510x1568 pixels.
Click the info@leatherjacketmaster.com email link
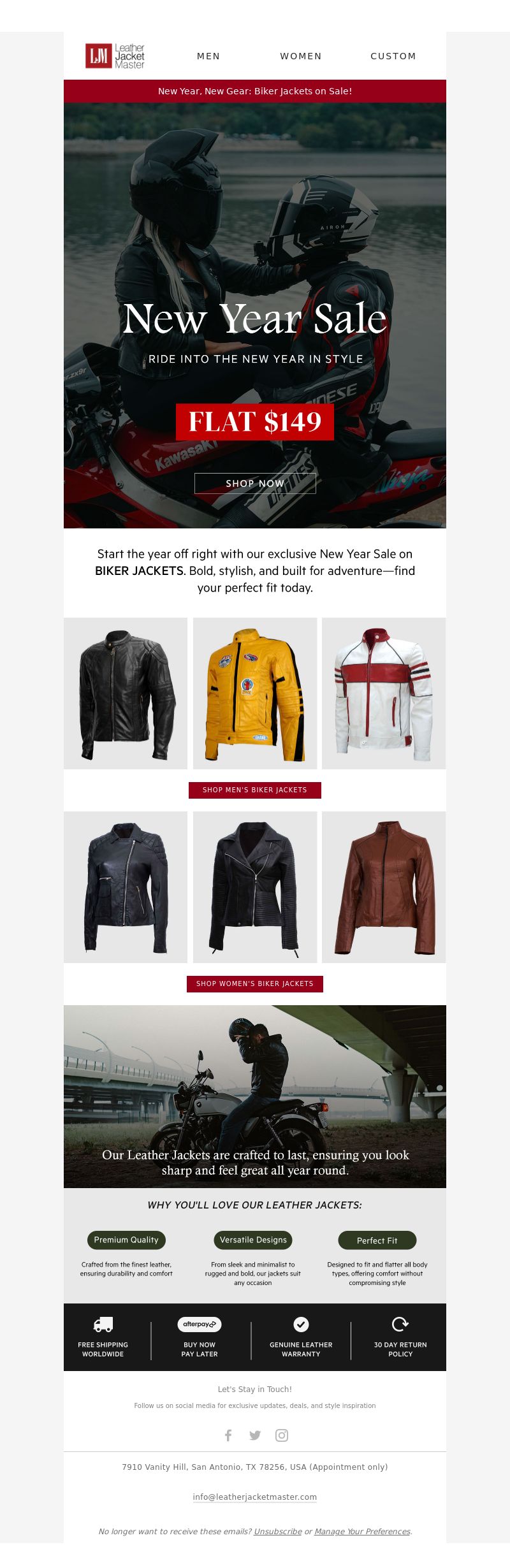point(255,1497)
